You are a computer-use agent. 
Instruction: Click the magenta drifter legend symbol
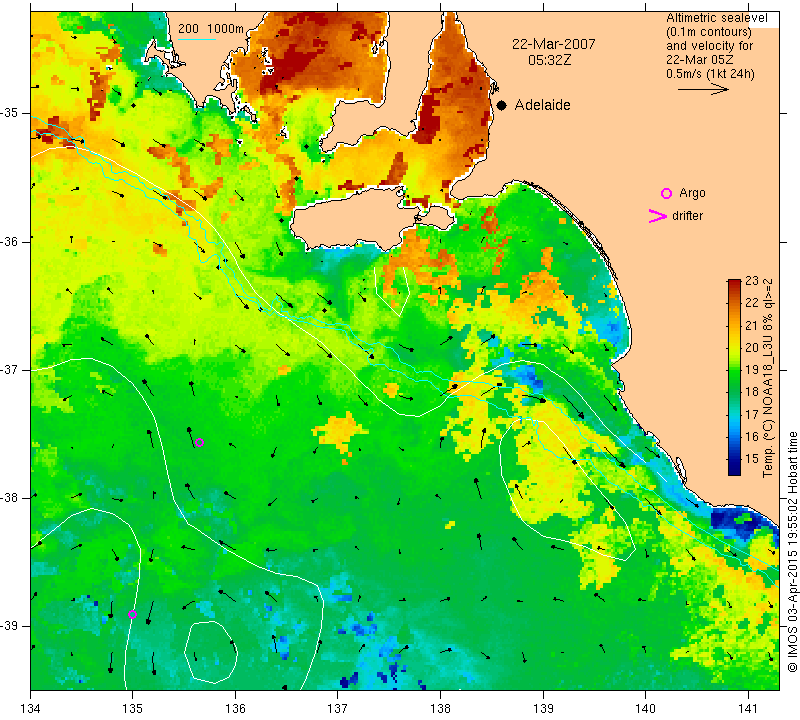tap(657, 216)
